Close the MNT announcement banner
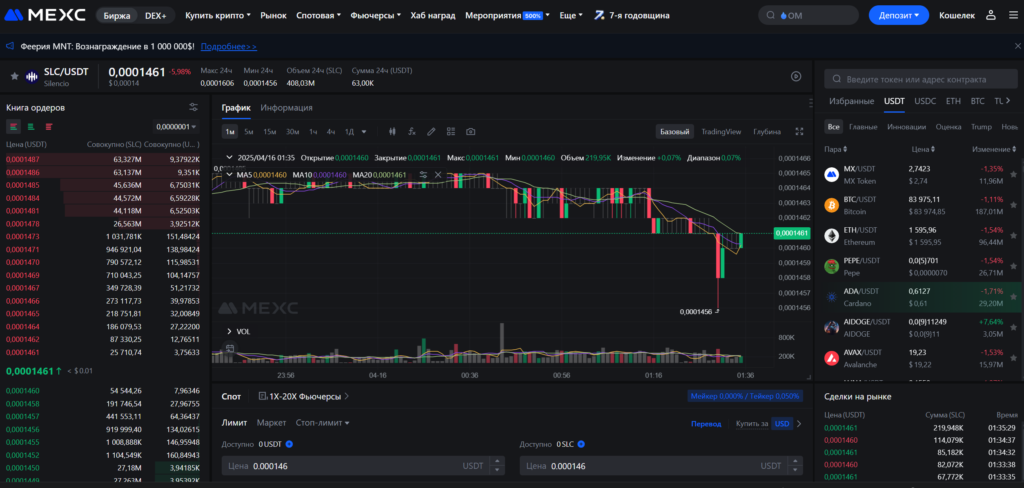The width and height of the screenshot is (1024, 488). tap(1017, 46)
